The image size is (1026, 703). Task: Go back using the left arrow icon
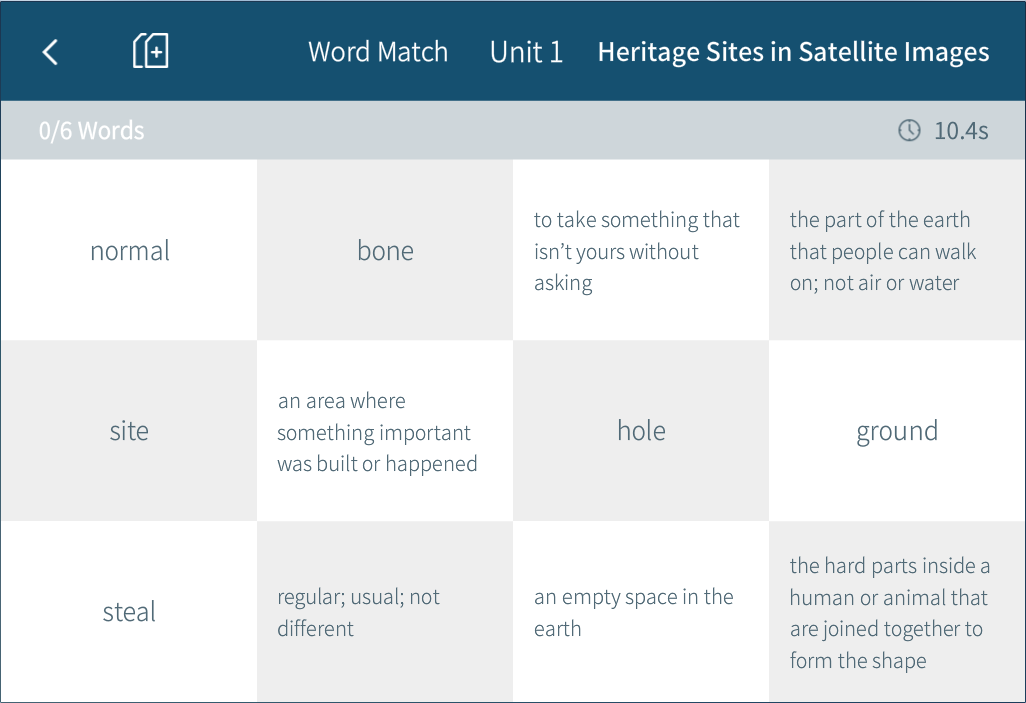[50, 52]
